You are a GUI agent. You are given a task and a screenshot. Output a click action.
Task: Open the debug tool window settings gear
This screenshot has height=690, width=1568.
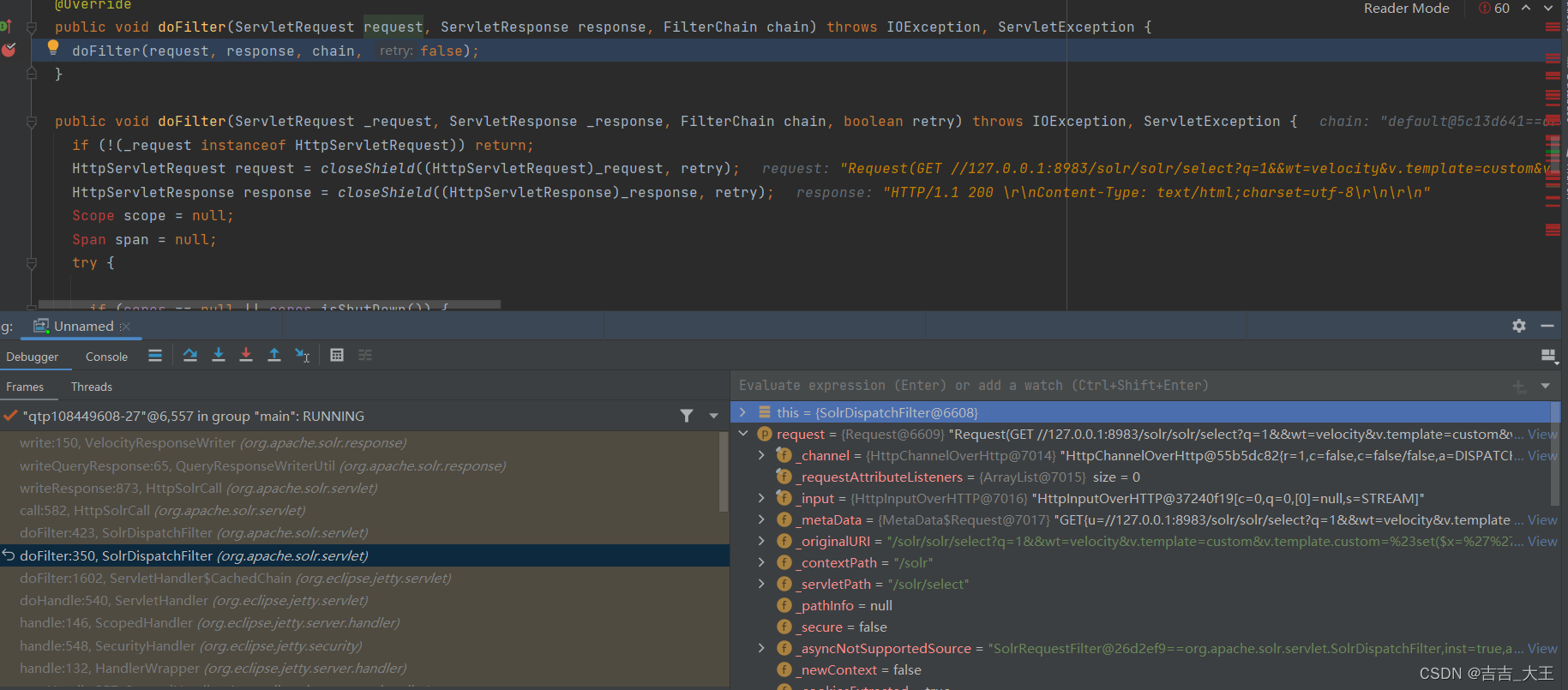1519,326
